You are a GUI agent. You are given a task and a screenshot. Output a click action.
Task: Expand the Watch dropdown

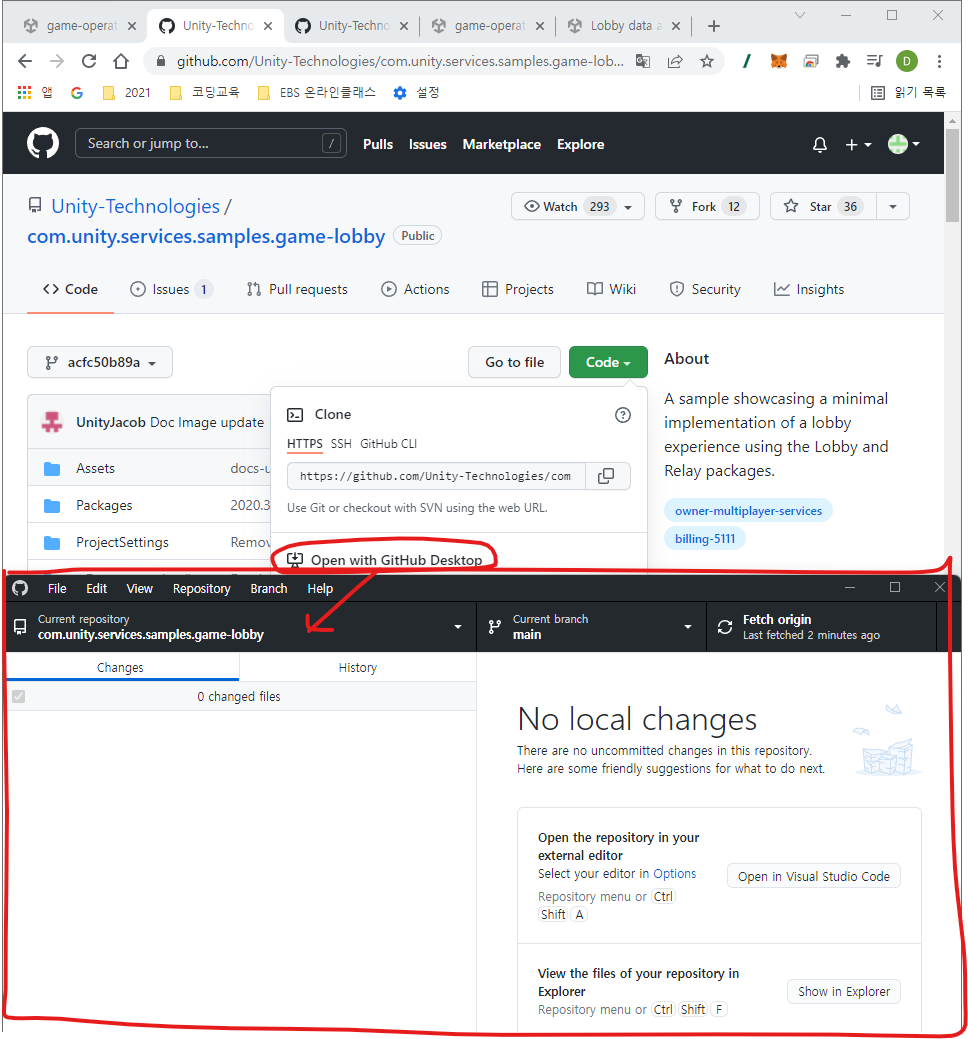[578, 207]
